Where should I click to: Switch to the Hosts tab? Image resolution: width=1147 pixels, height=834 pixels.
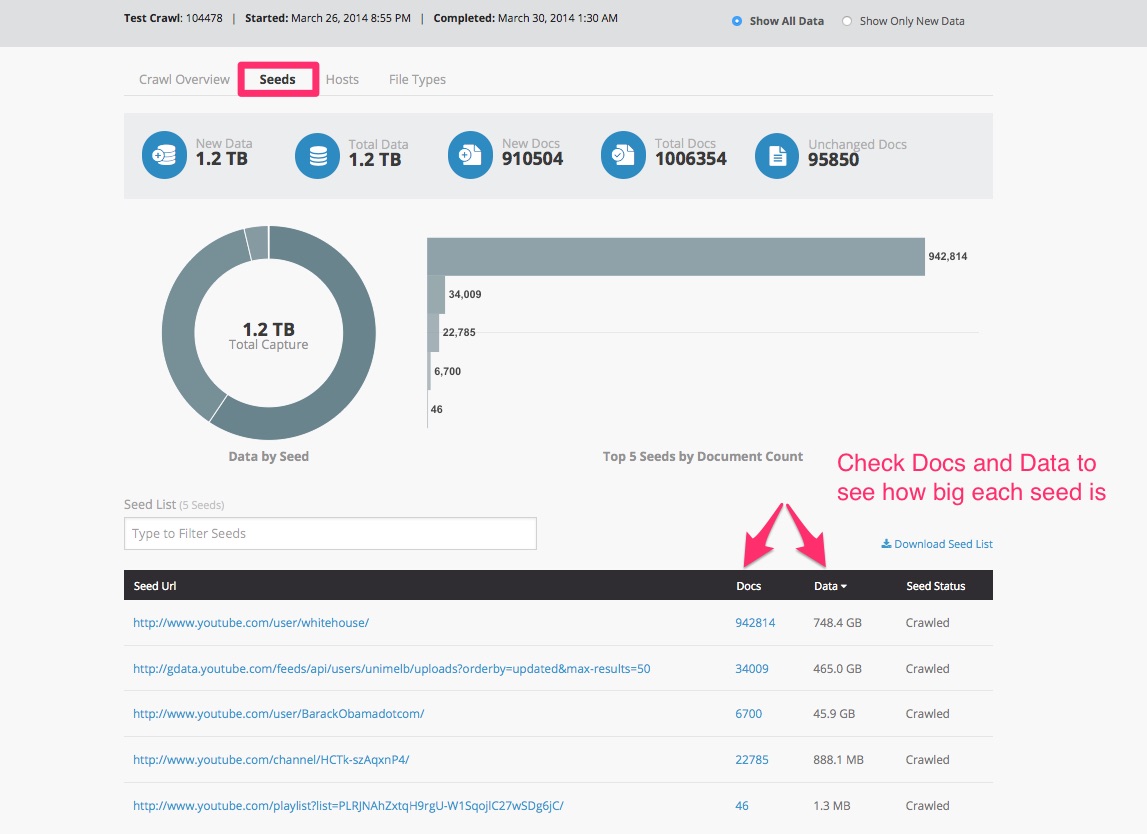tap(342, 79)
